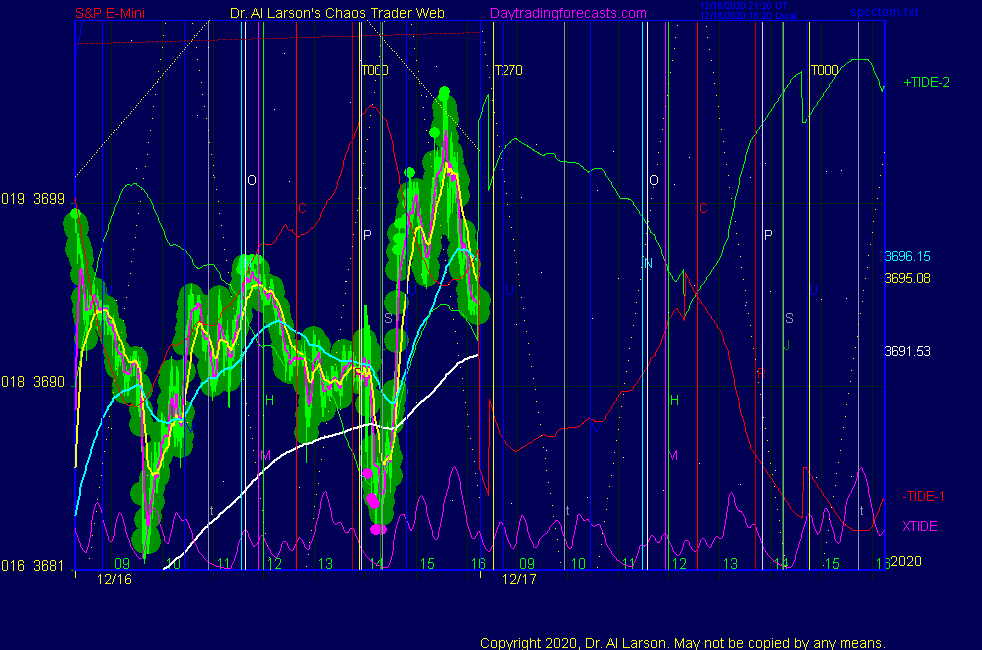Screen dimensions: 982x650
Task: Click the 13 hour label for 12/16
Action: [325, 564]
